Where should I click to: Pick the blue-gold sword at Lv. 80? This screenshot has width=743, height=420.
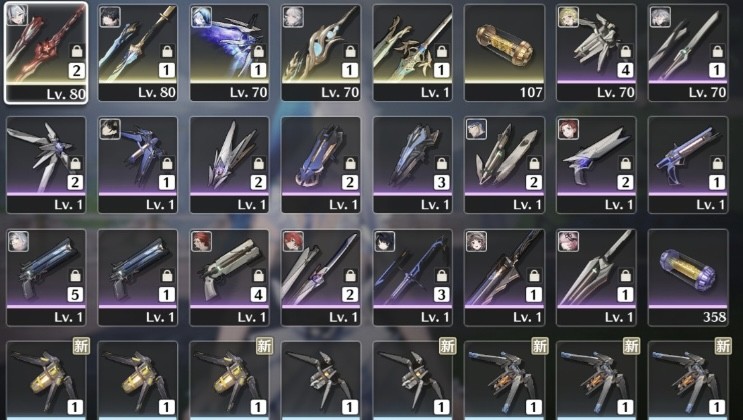(138, 53)
